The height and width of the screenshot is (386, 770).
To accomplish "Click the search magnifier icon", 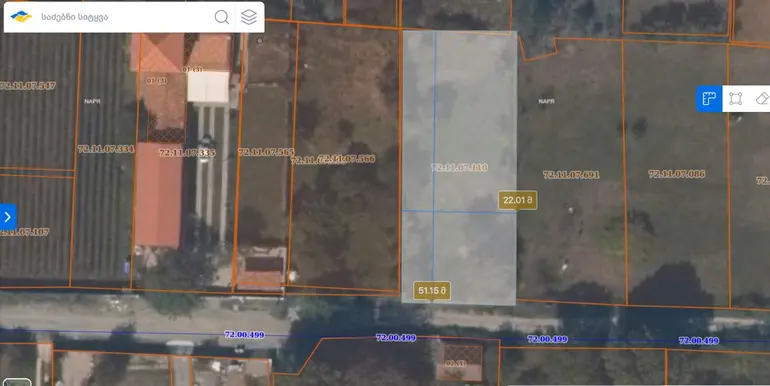I will (x=221, y=17).
